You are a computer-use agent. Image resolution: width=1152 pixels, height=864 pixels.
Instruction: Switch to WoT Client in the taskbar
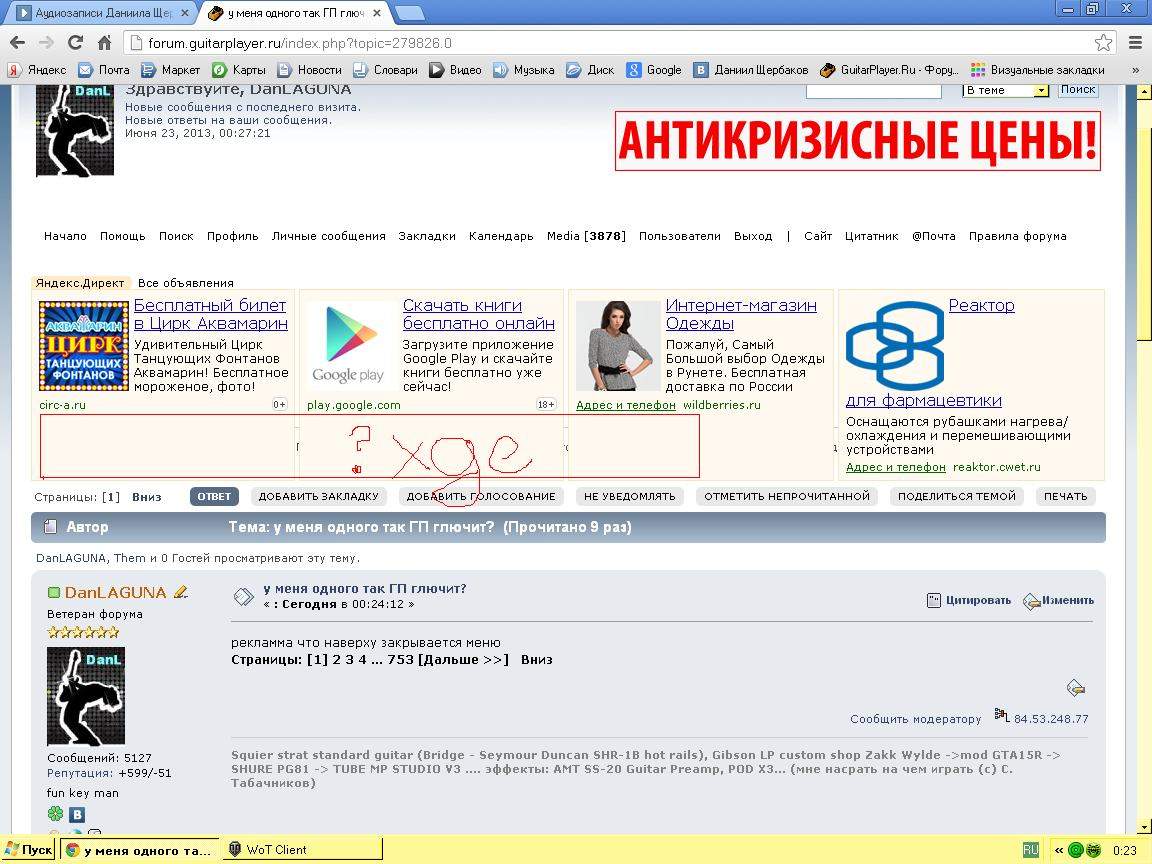302,850
